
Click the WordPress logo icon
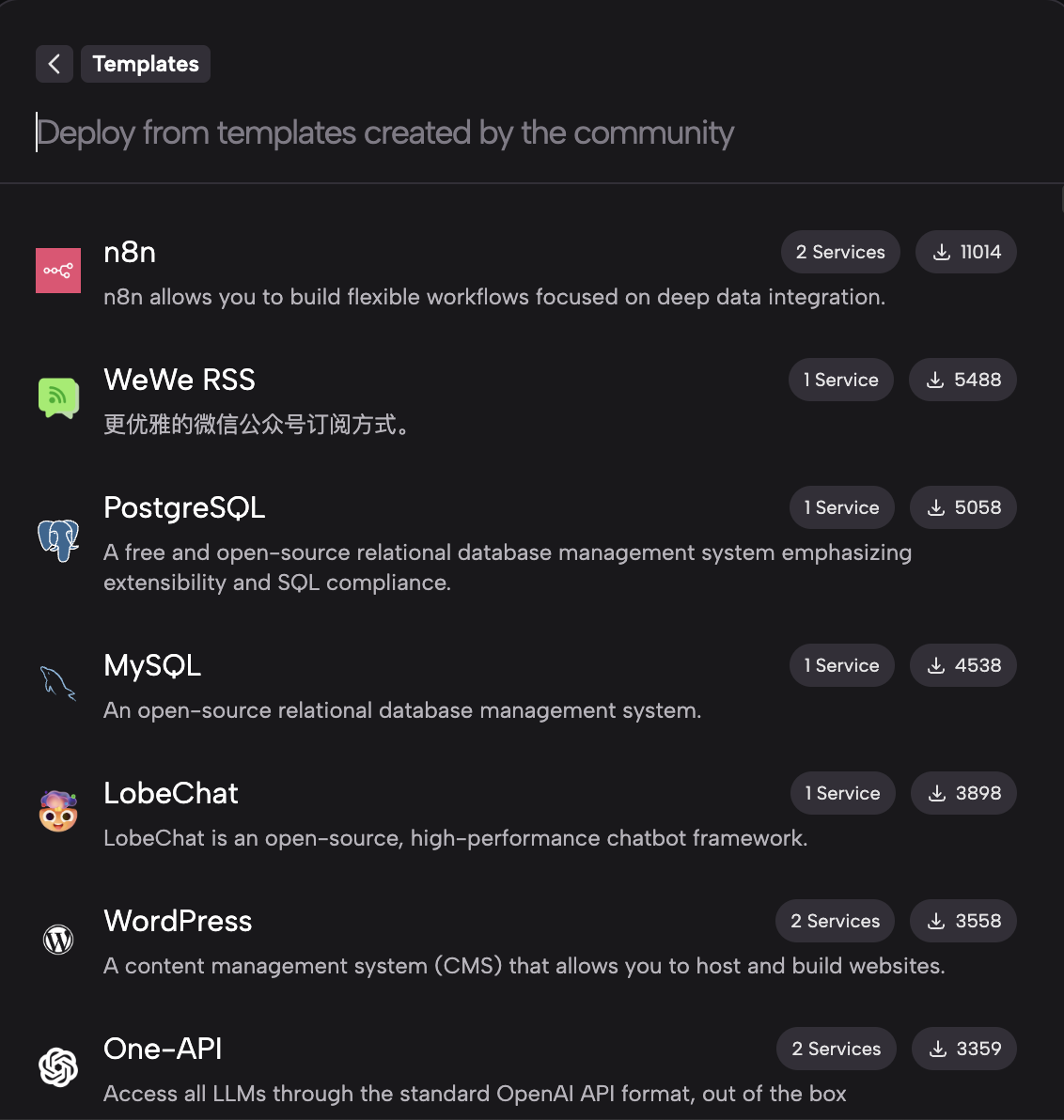pos(58,940)
